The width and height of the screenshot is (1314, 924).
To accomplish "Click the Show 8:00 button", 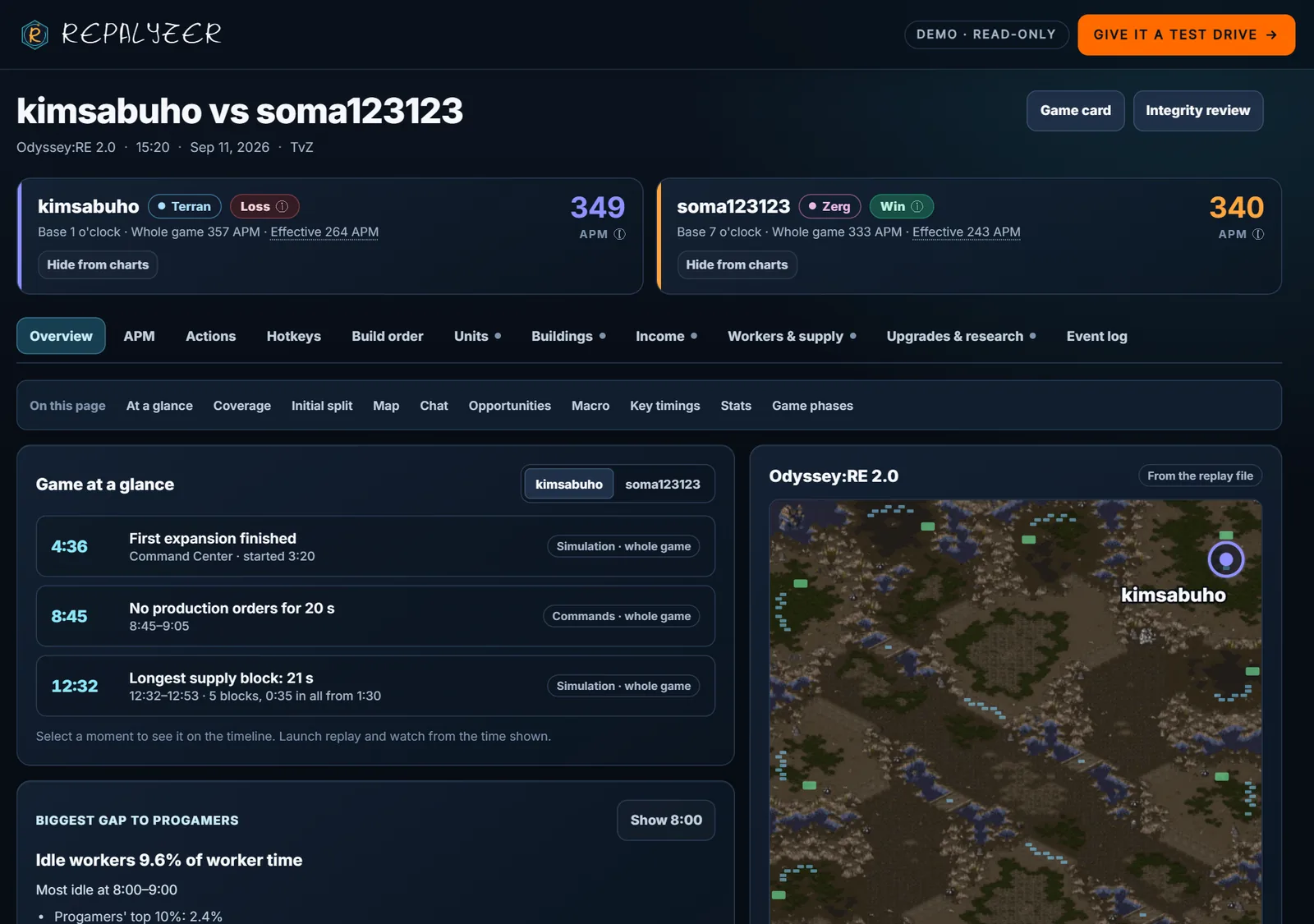I will [666, 820].
